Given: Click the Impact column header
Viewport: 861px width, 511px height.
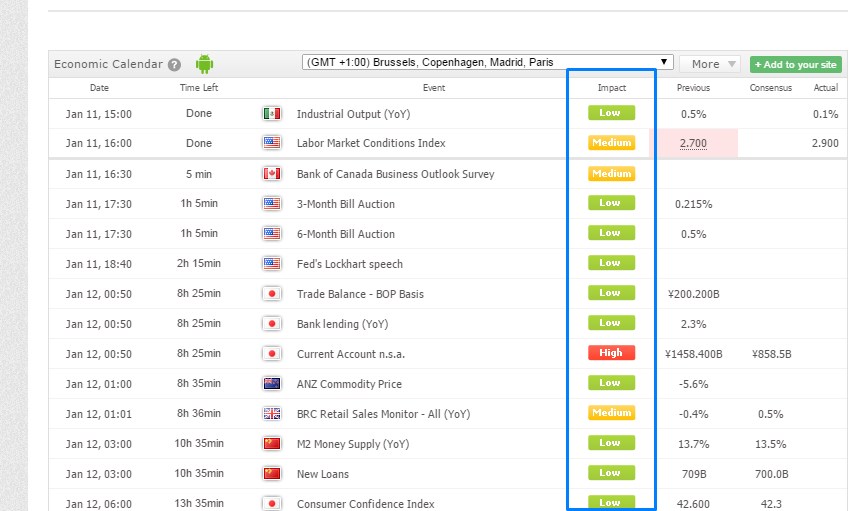Looking at the screenshot, I should coord(611,88).
